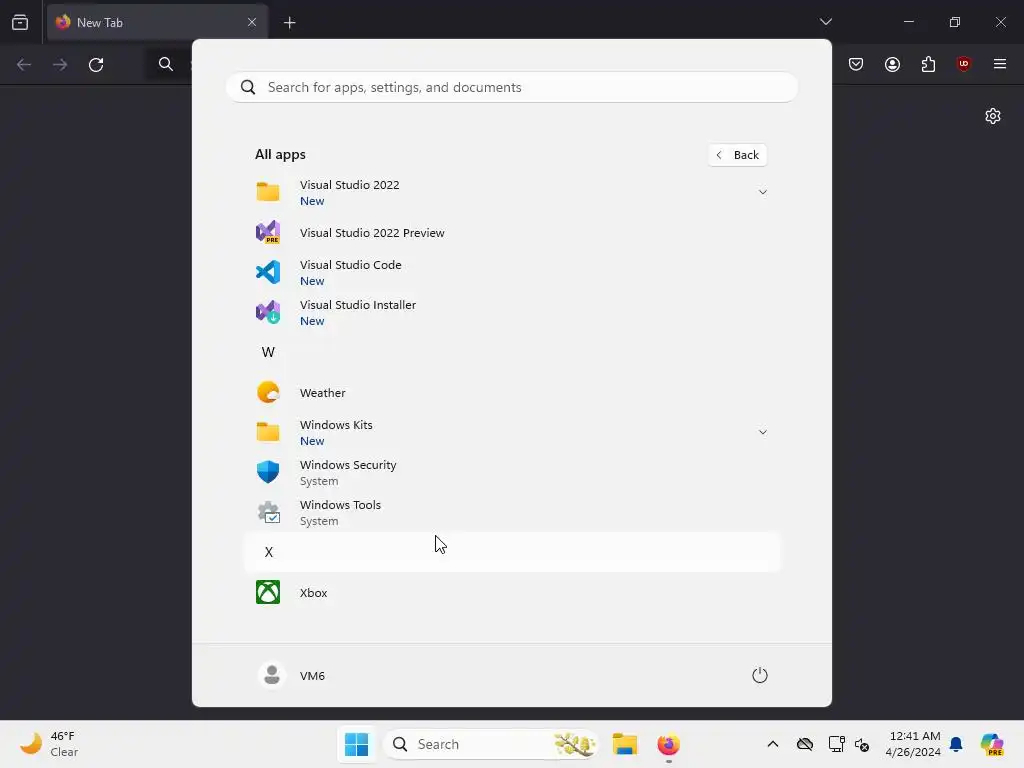The image size is (1024, 768).
Task: Save to Pocket button
Action: coord(856,64)
